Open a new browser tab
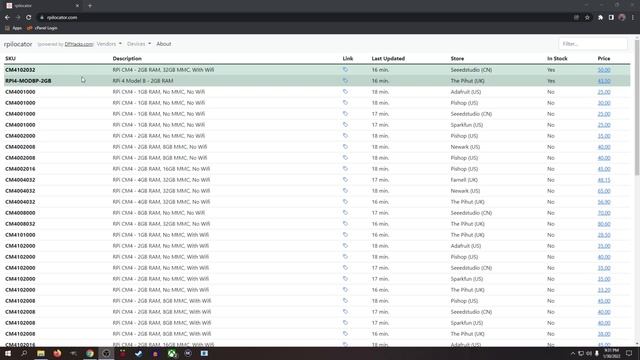Screen dimensions: 640x360 click(90, 6)
